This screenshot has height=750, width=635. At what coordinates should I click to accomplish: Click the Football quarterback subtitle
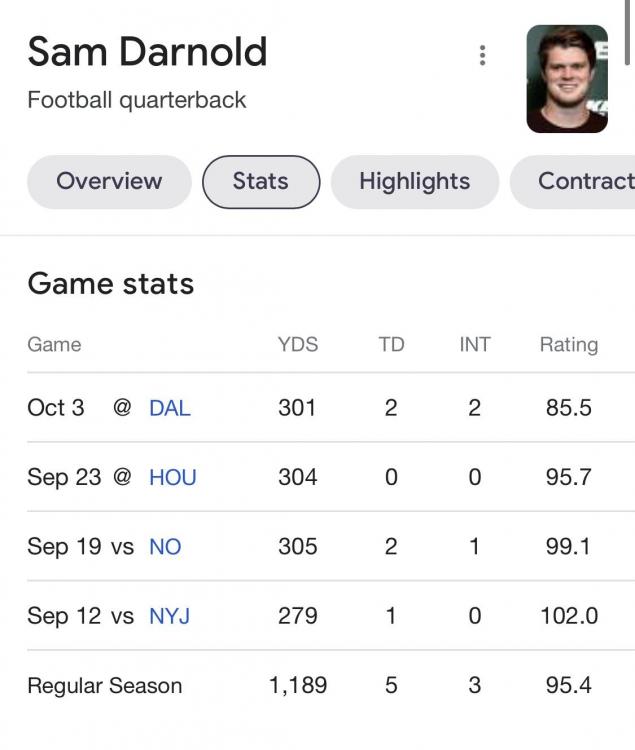137,101
